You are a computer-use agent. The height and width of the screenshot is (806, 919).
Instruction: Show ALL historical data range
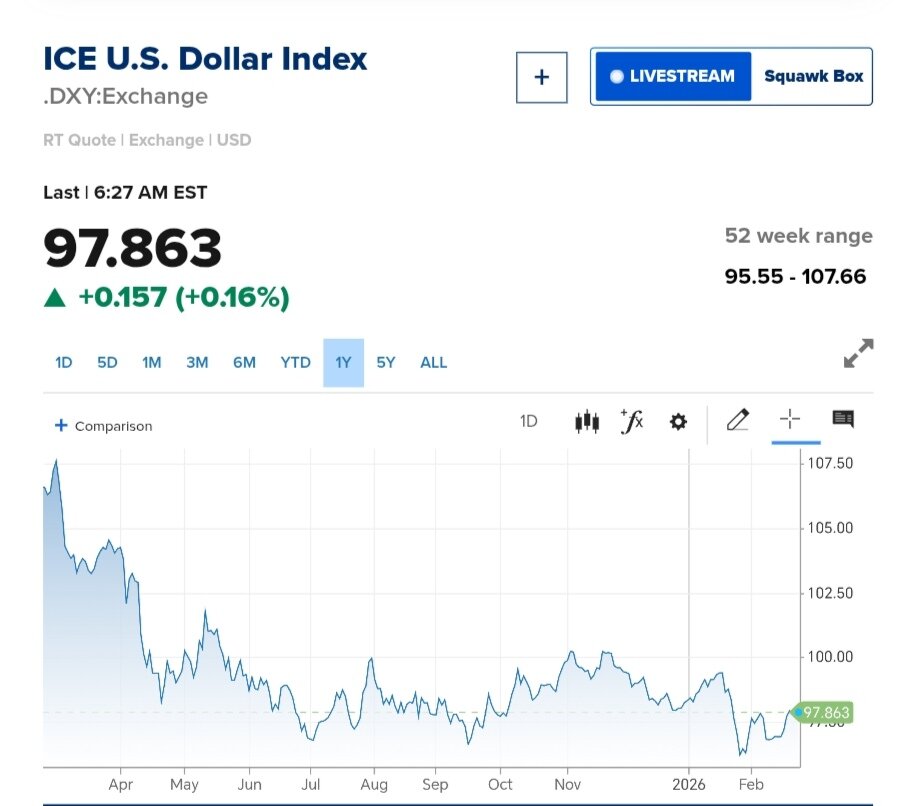pos(434,363)
